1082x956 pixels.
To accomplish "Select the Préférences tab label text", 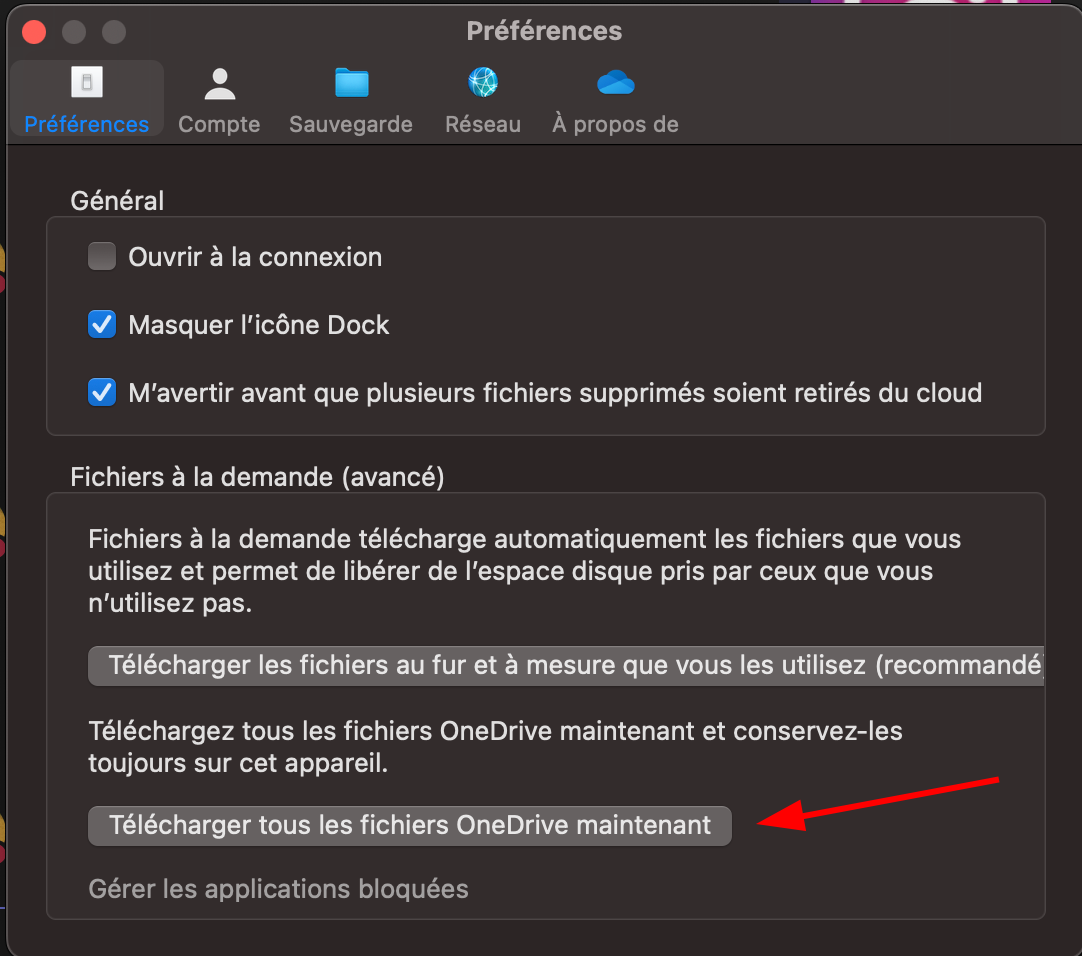I will coord(87,125).
